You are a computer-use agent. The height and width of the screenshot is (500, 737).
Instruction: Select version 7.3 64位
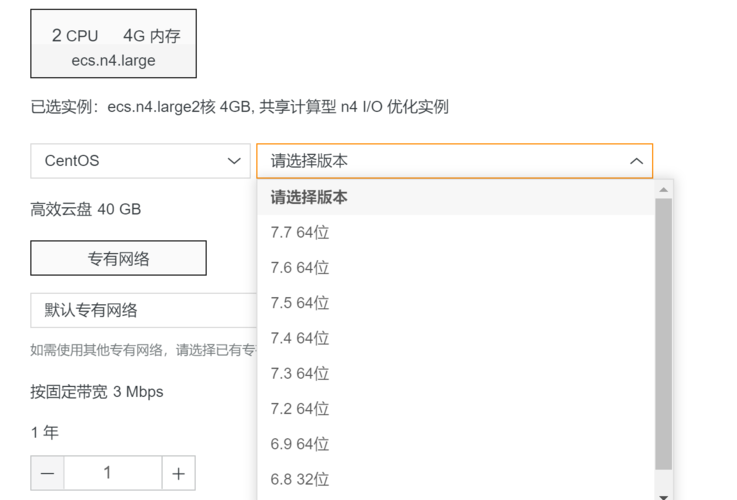click(456, 374)
